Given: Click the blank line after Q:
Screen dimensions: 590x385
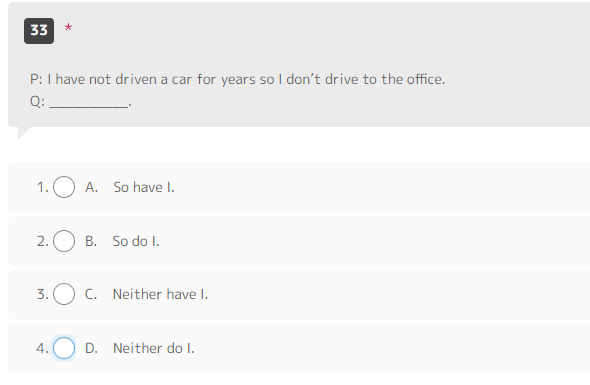Looking at the screenshot, I should pos(89,102).
